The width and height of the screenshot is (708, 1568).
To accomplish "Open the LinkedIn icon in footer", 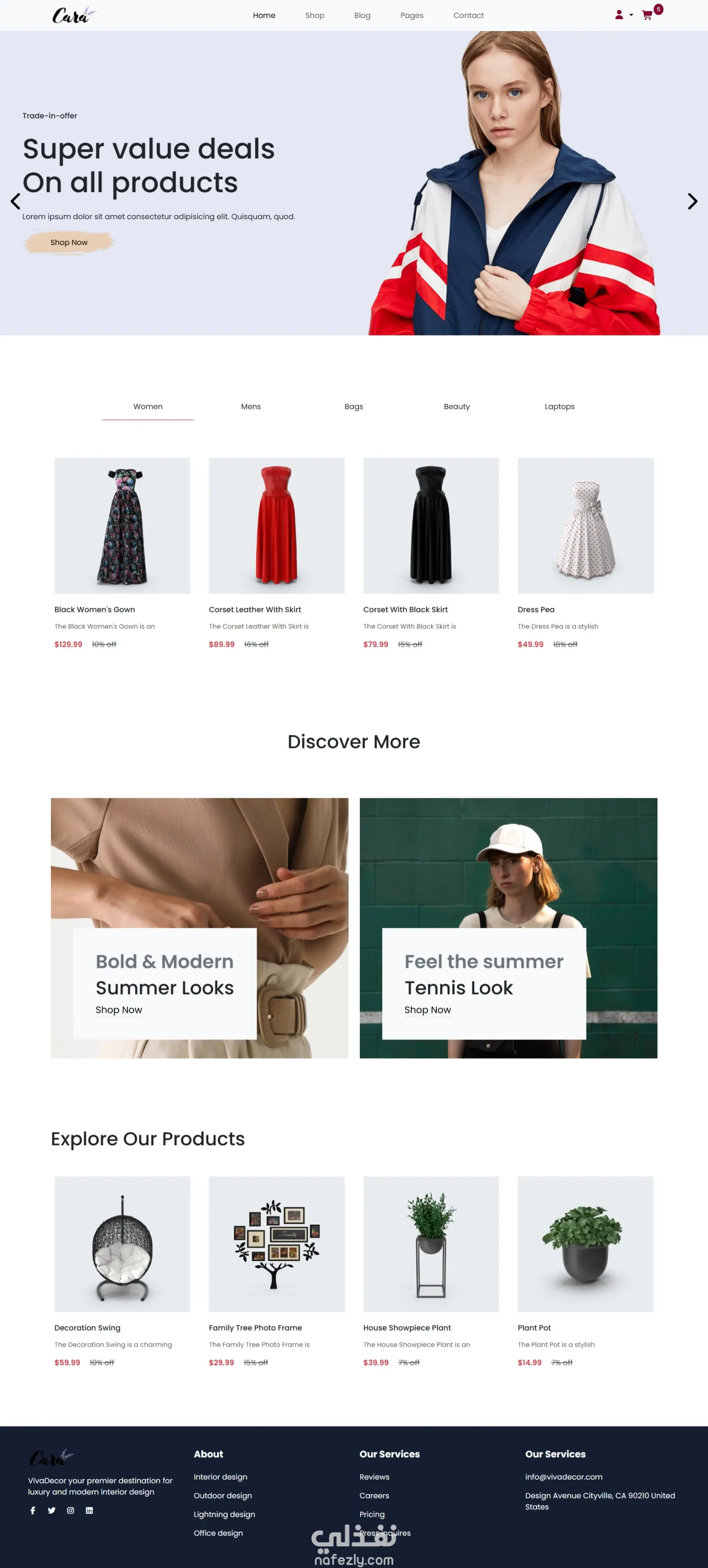I will click(x=90, y=1510).
